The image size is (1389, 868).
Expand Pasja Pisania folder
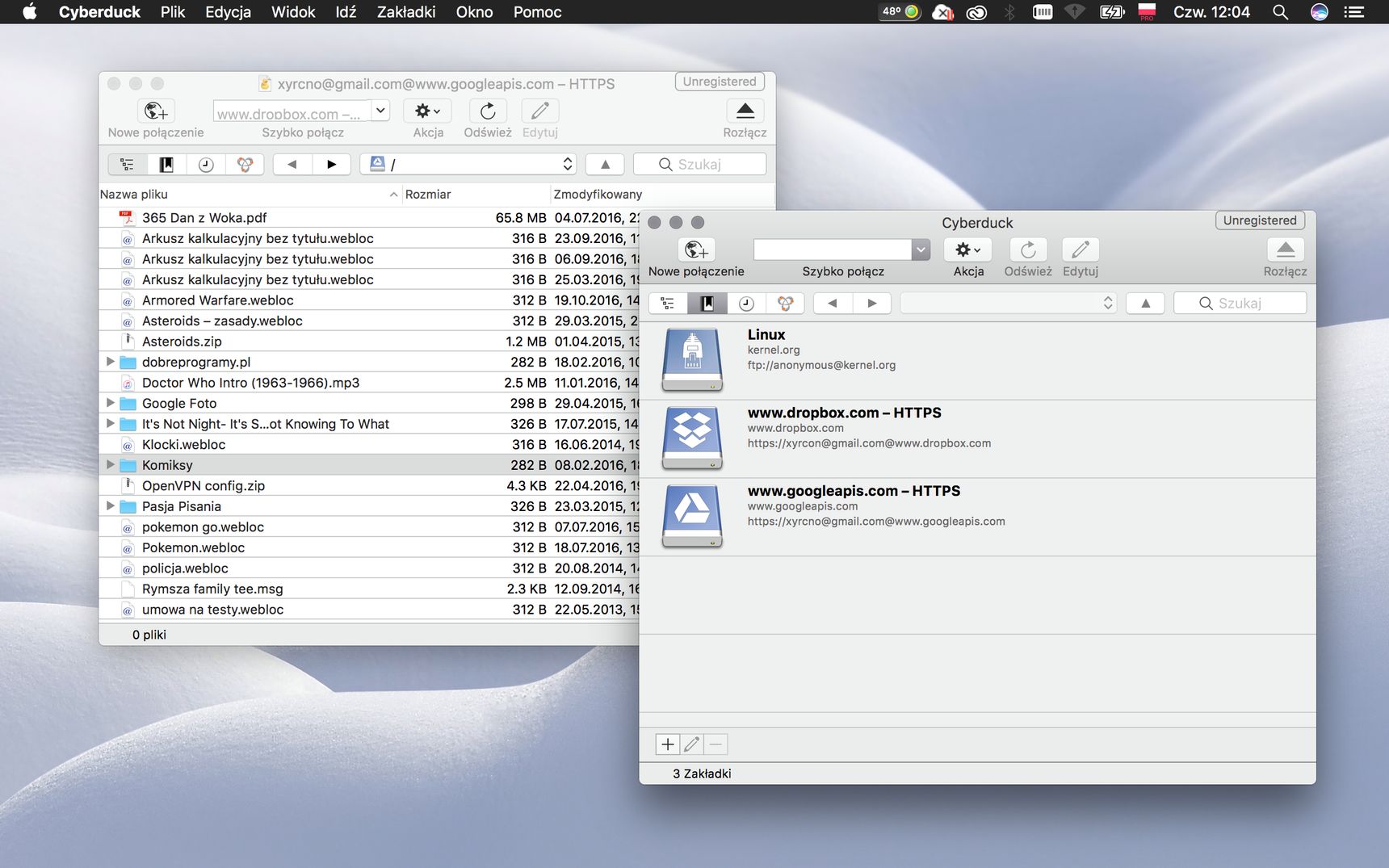click(x=111, y=505)
